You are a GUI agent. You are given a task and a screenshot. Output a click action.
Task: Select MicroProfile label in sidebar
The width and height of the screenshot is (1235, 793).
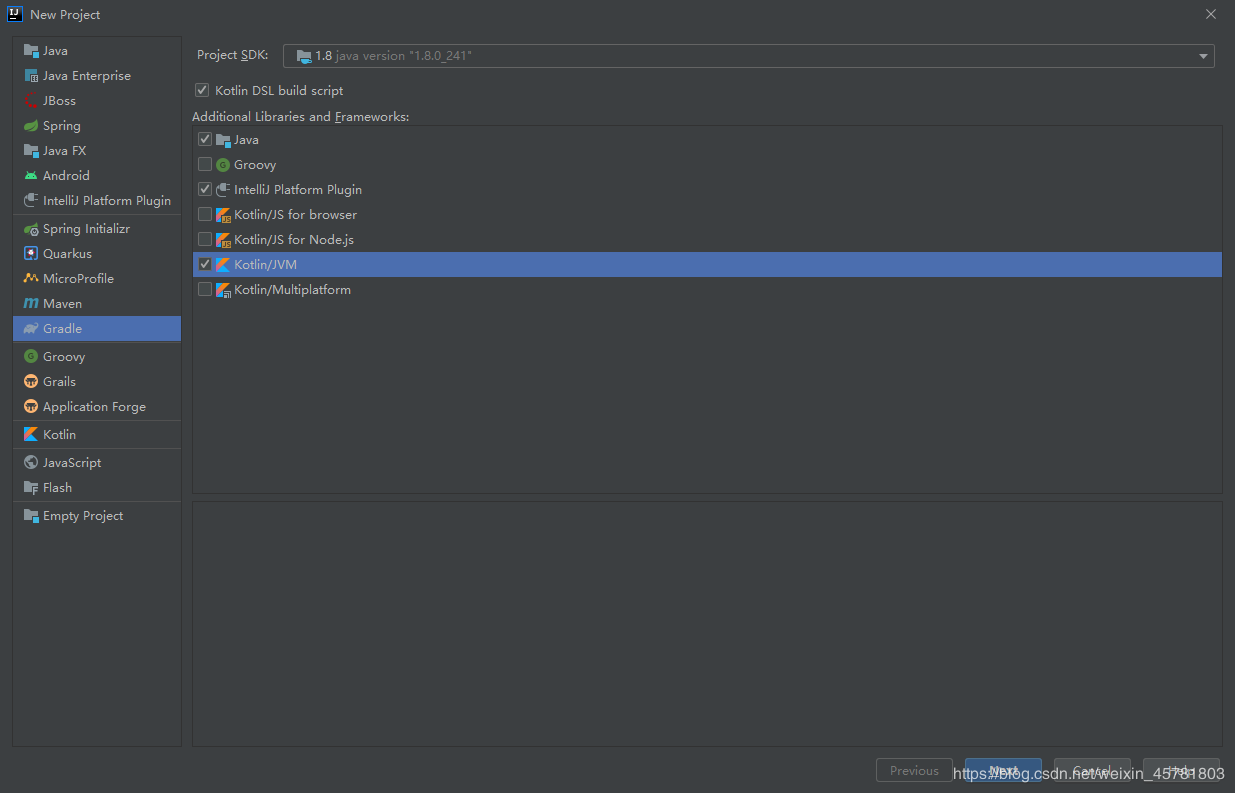(x=78, y=278)
